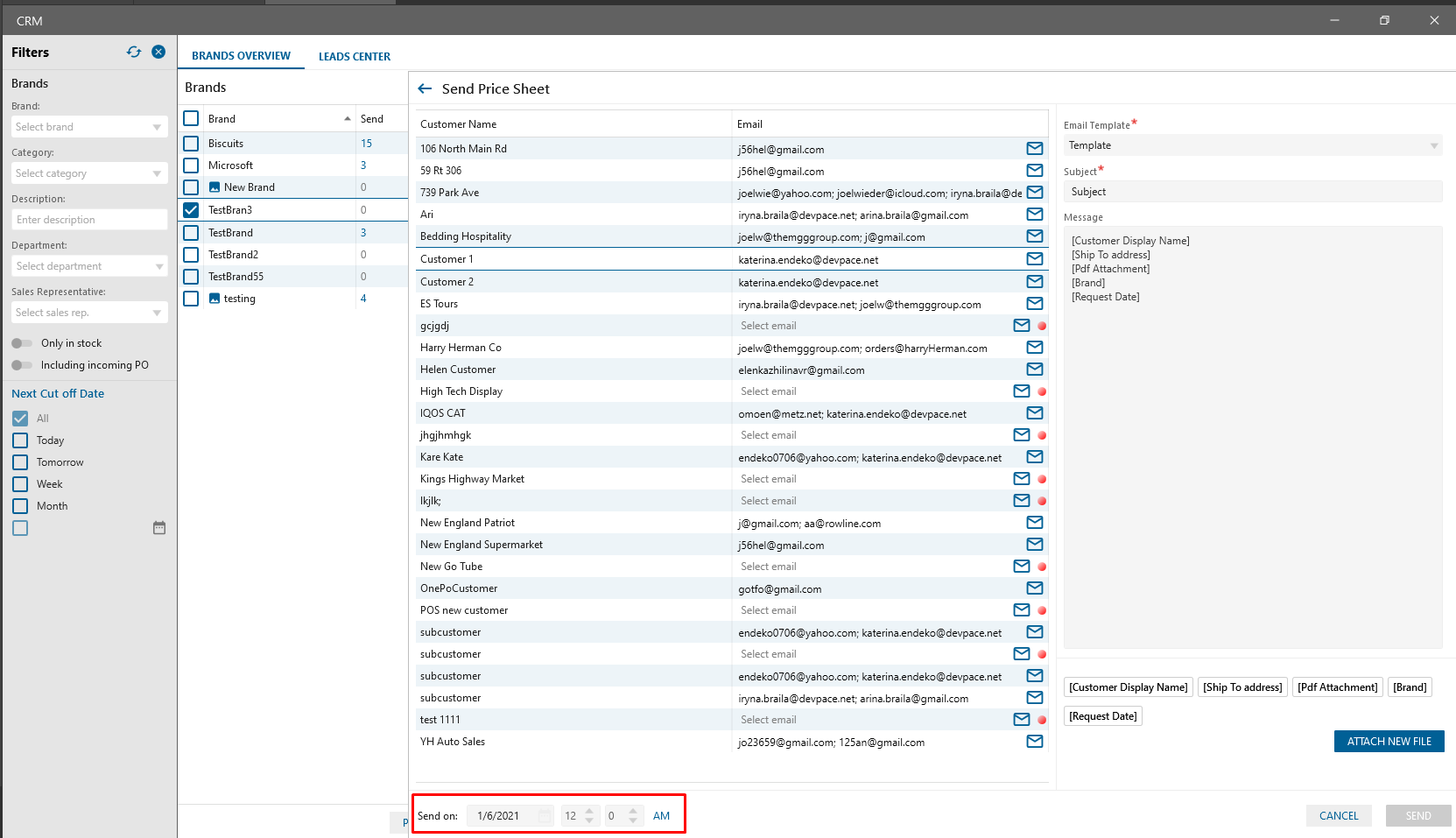Switch to the Leads Center tab
This screenshot has width=1456, height=838.
(355, 56)
